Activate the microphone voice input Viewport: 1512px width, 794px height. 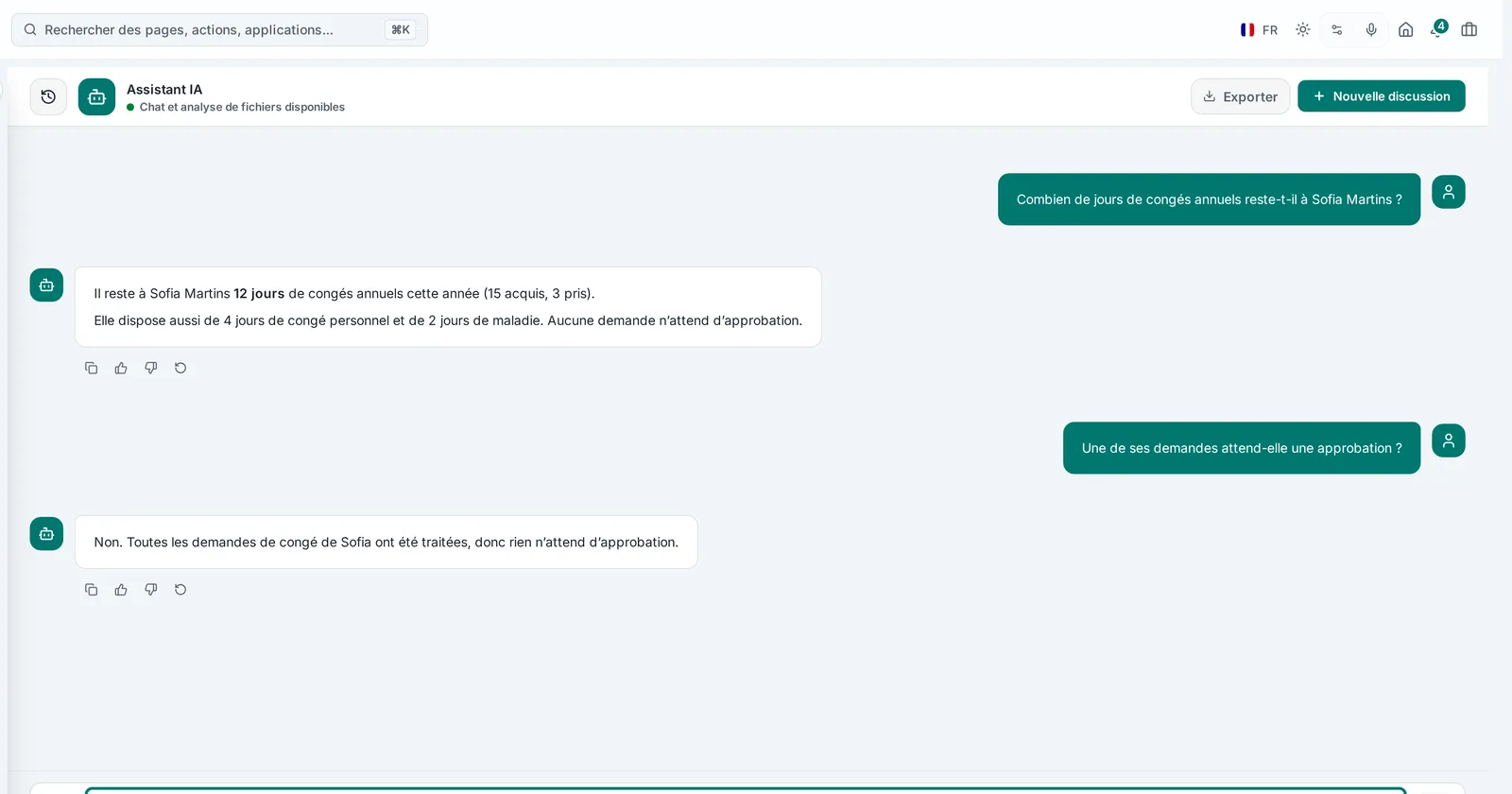coord(1371,29)
